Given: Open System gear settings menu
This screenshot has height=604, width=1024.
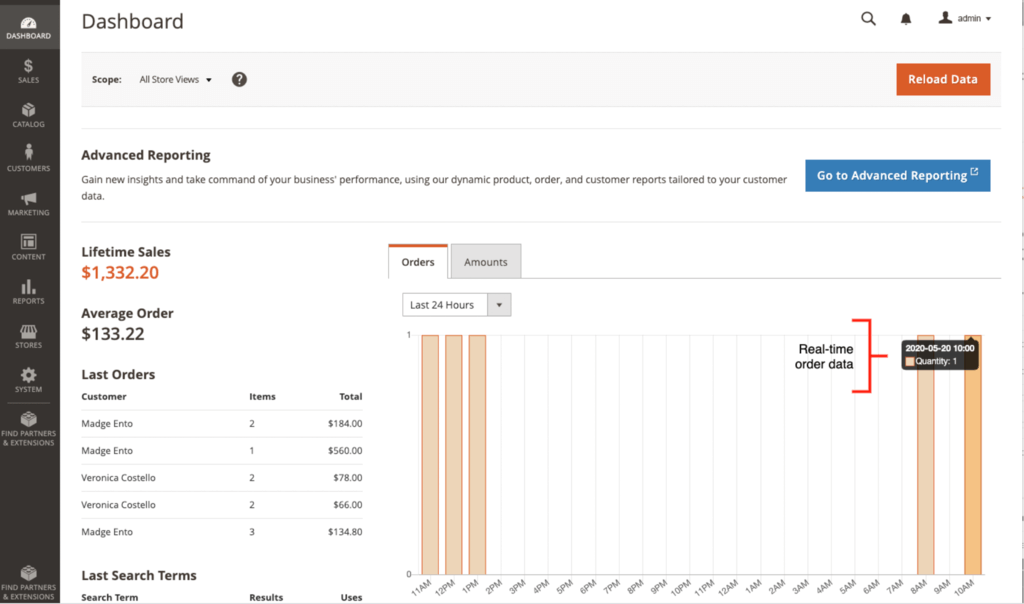Looking at the screenshot, I should coord(29,380).
